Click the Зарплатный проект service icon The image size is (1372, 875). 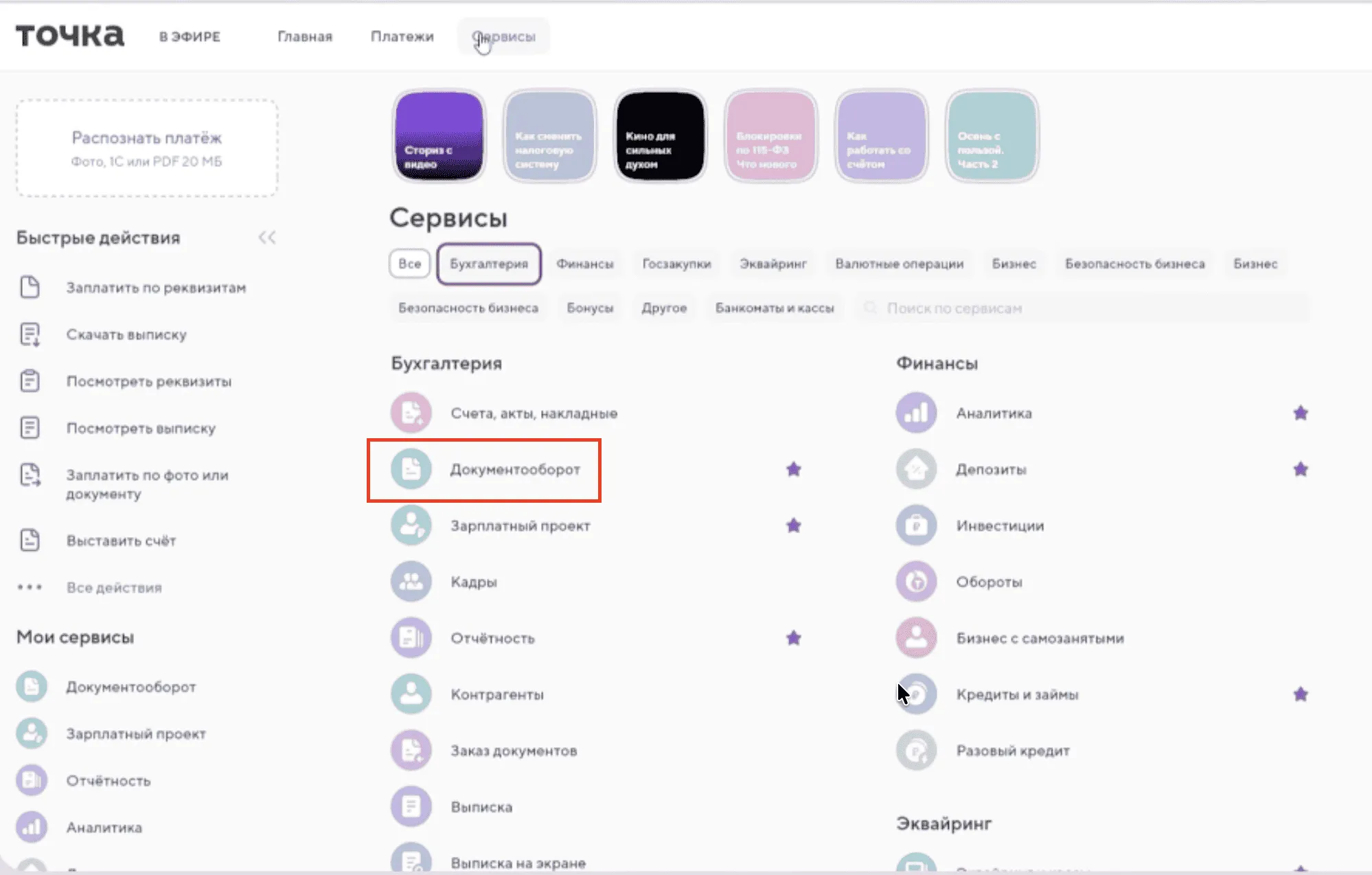click(x=411, y=526)
